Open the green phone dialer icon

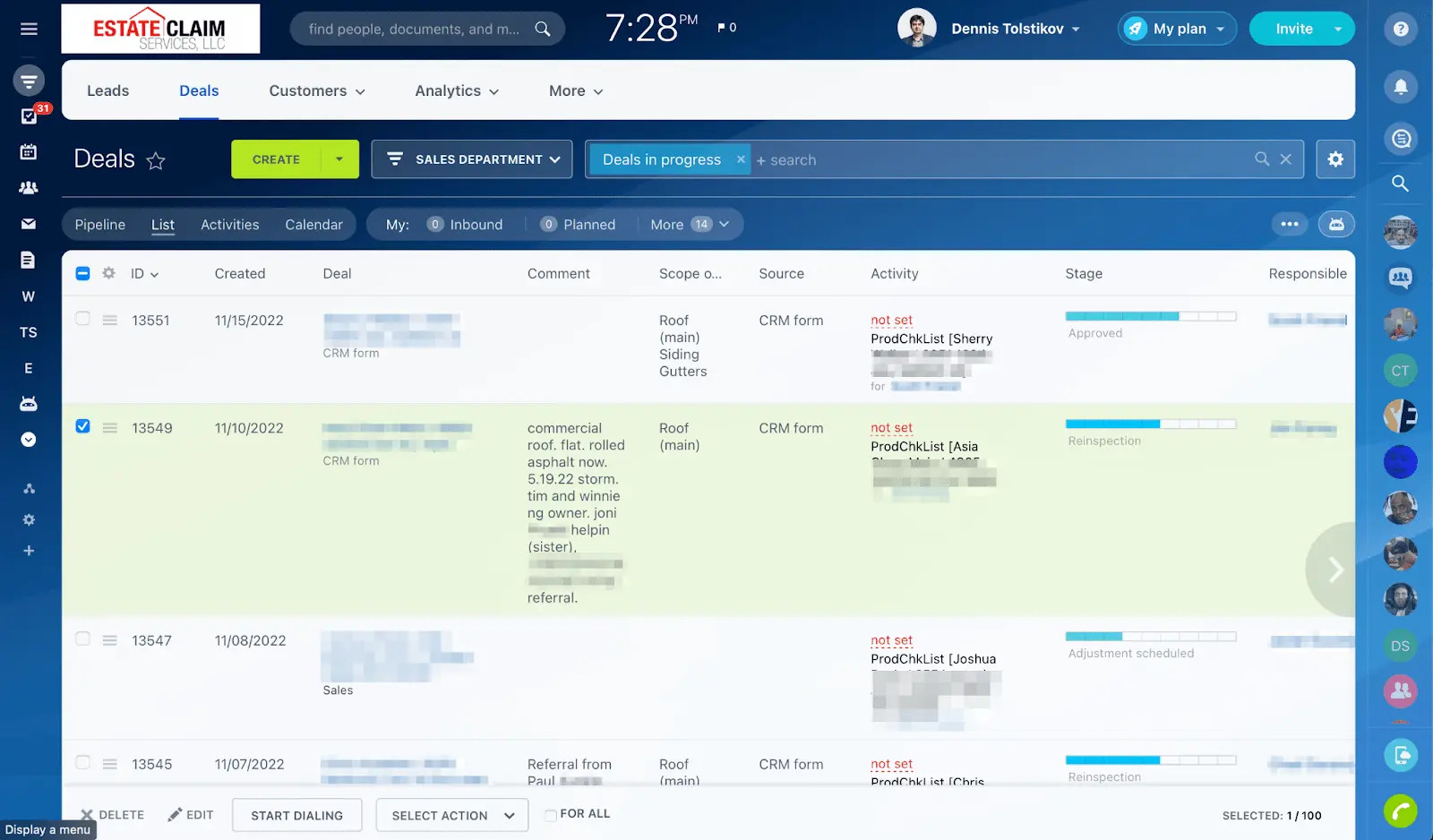pos(1401,811)
